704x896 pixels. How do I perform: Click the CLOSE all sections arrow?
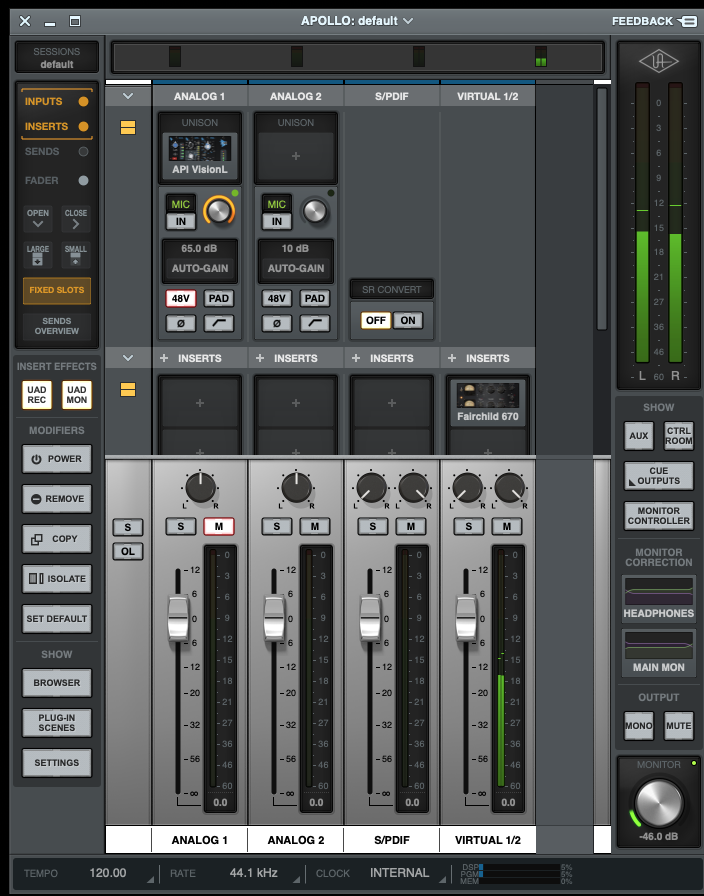point(75,219)
